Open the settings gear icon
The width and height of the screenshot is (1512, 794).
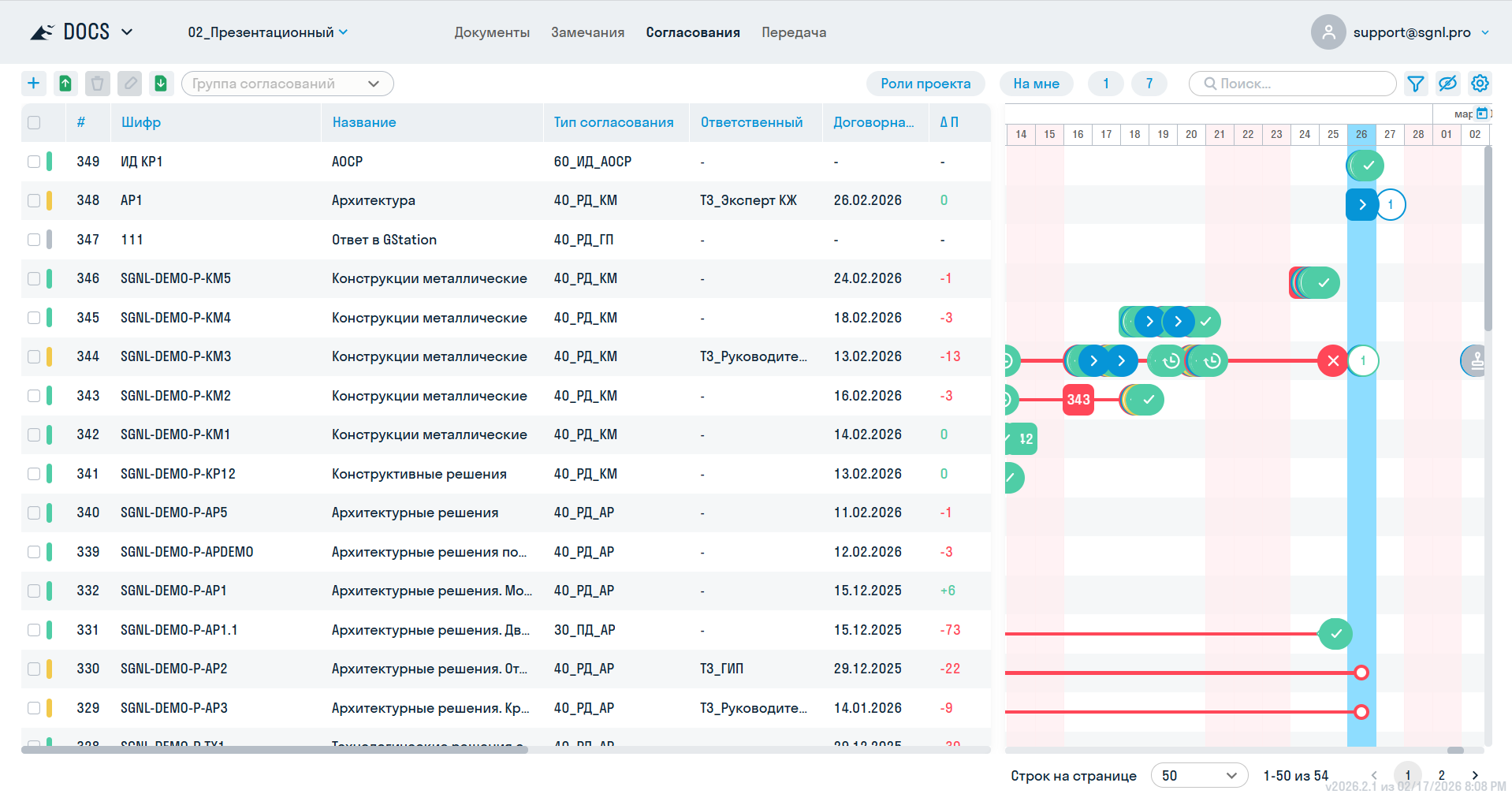1480,84
